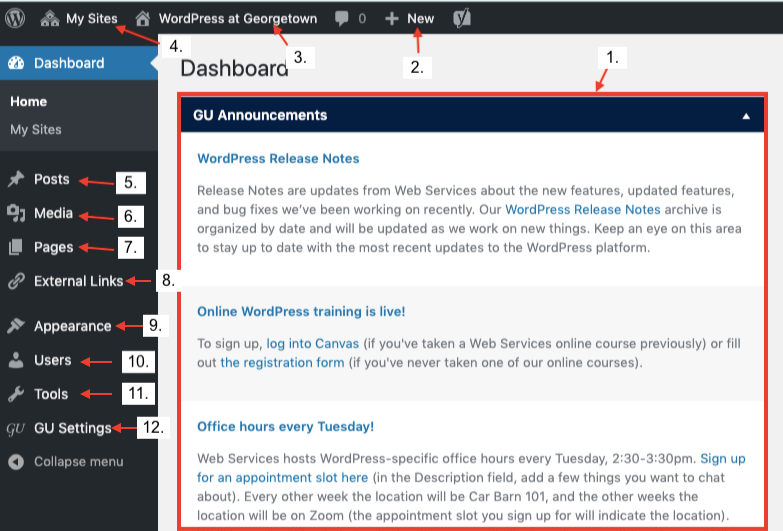783x531 pixels.
Task: Click inline WordPress Release Notes archive link
Action: click(x=583, y=209)
